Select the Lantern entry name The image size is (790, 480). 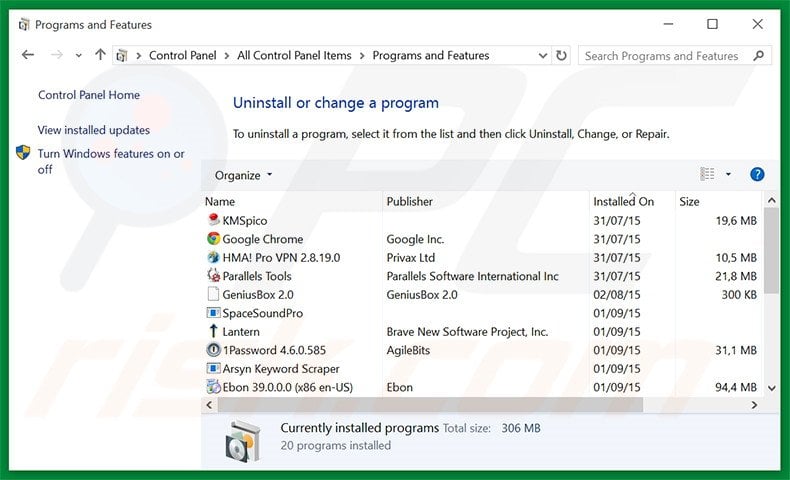point(241,331)
